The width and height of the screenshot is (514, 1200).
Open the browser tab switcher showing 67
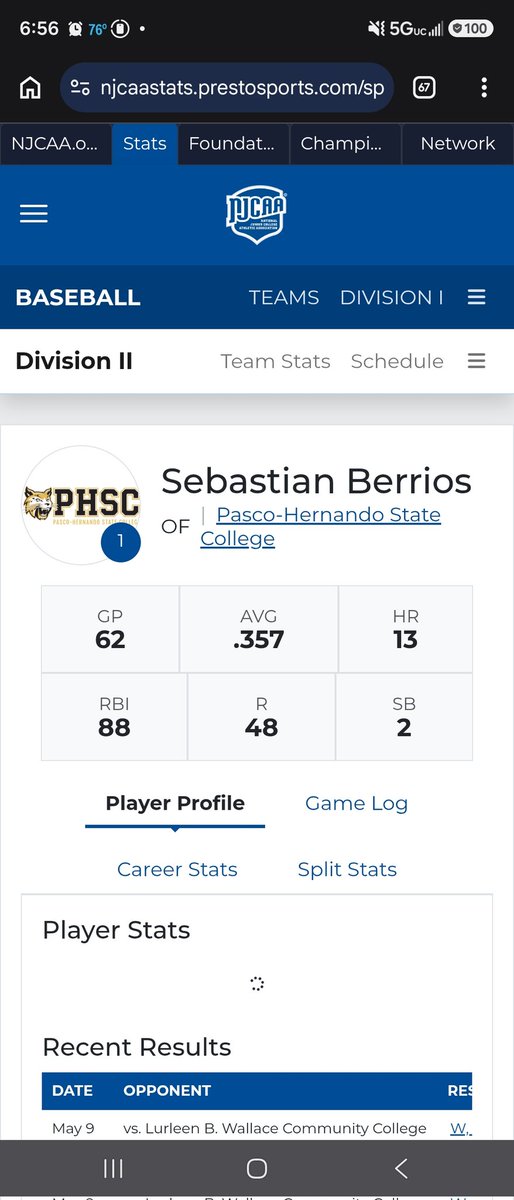[x=424, y=88]
